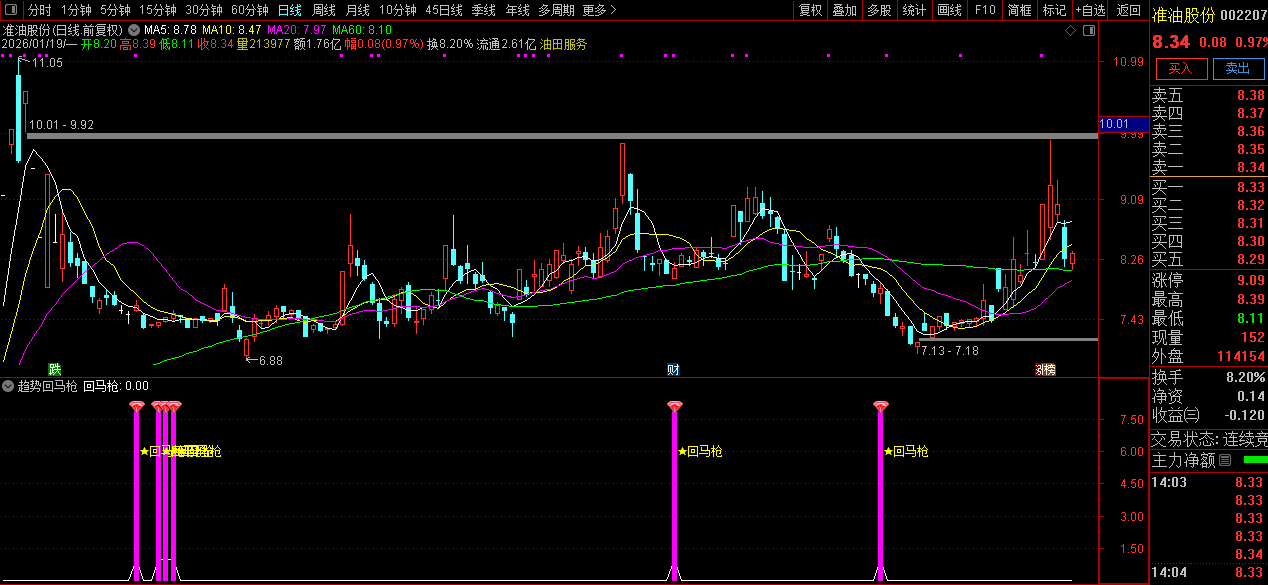Open the 油田服务 sector link
The height and width of the screenshot is (585, 1268).
point(564,44)
